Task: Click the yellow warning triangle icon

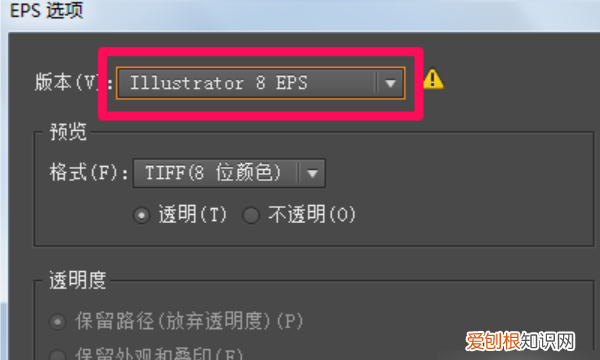Action: pyautogui.click(x=433, y=79)
